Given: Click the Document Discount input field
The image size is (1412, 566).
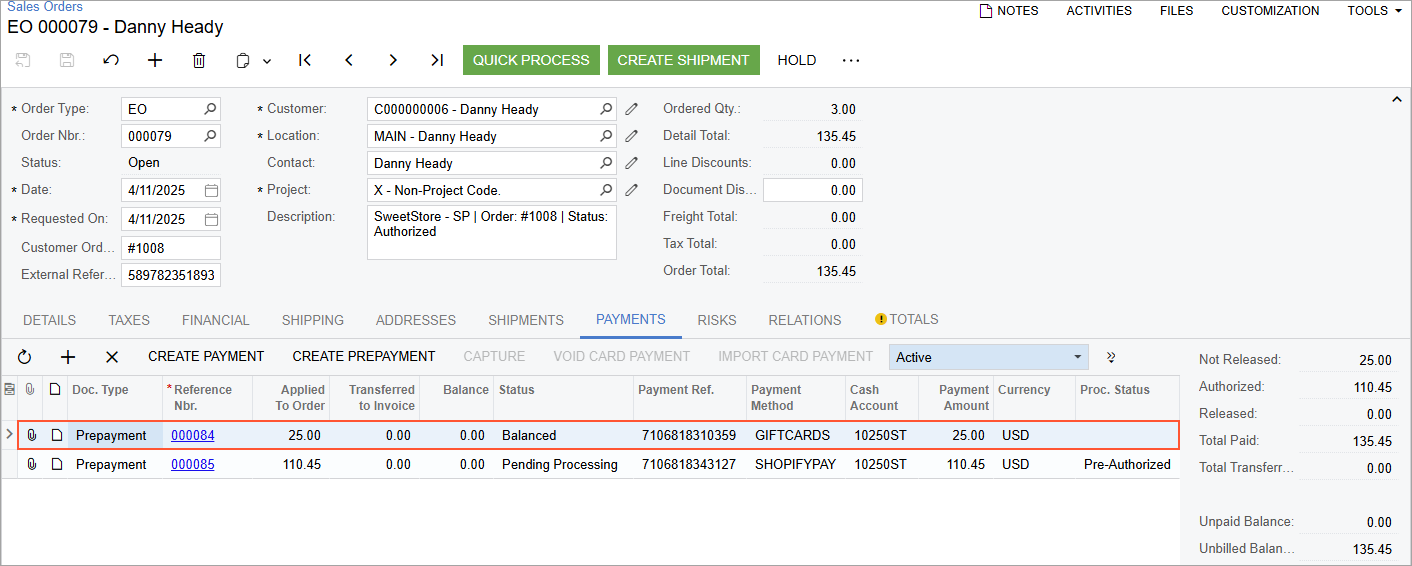Looking at the screenshot, I should pos(812,190).
